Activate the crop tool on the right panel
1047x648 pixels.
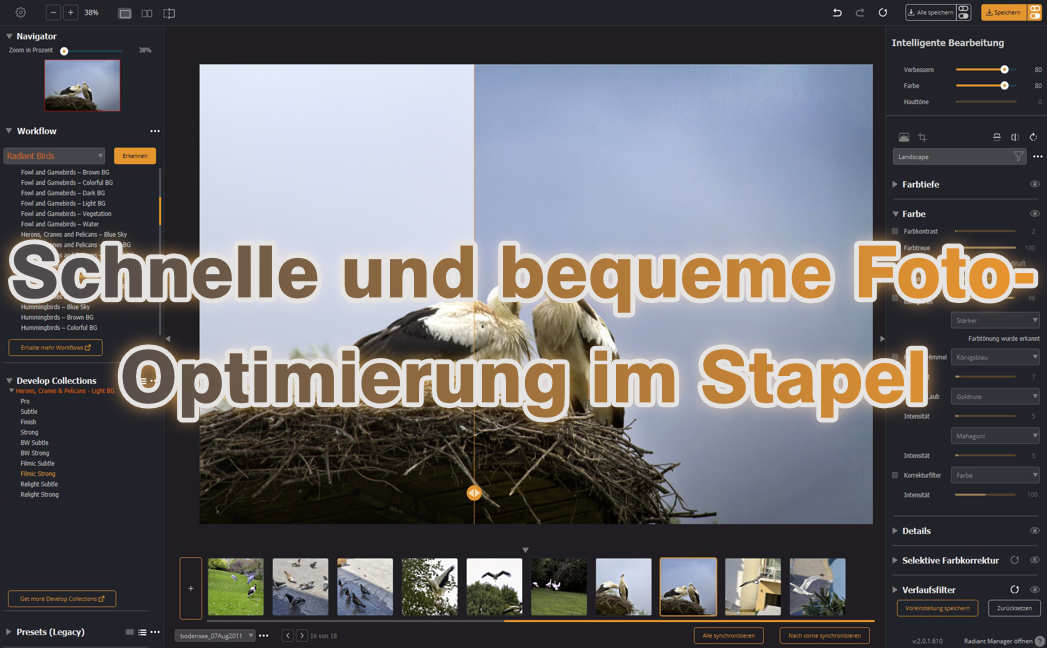[924, 137]
